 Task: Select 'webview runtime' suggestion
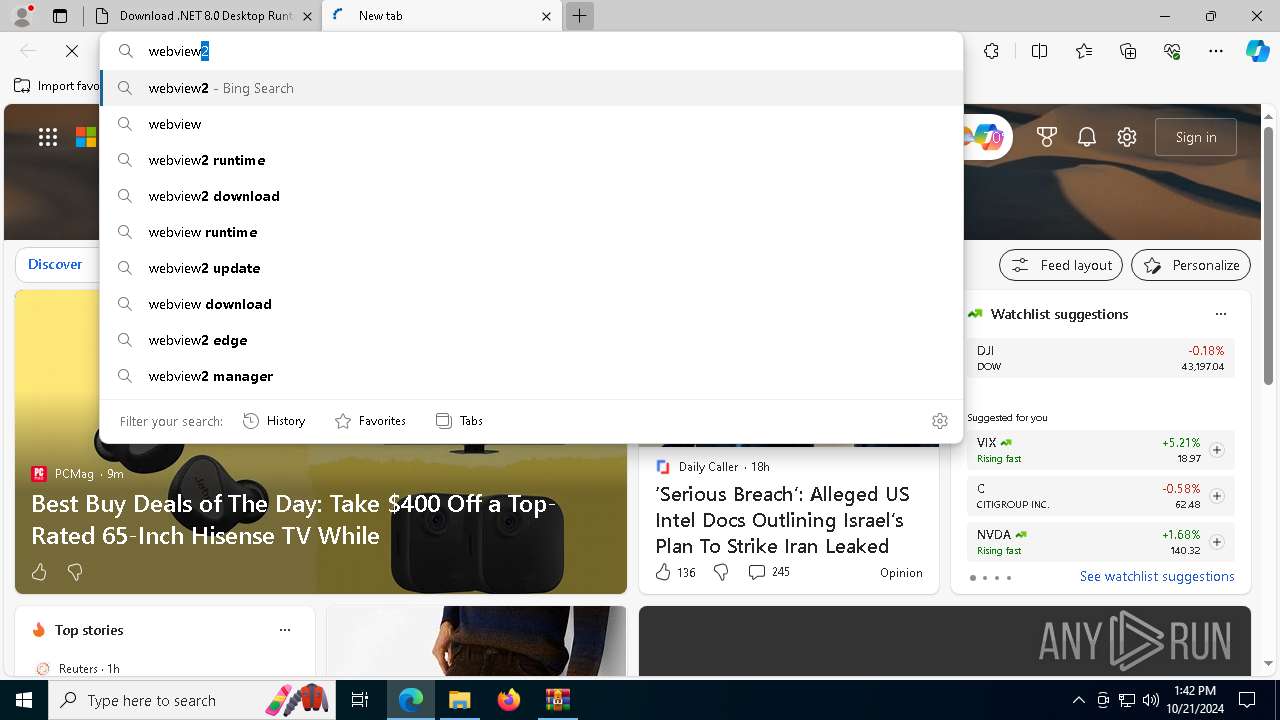[x=531, y=232]
